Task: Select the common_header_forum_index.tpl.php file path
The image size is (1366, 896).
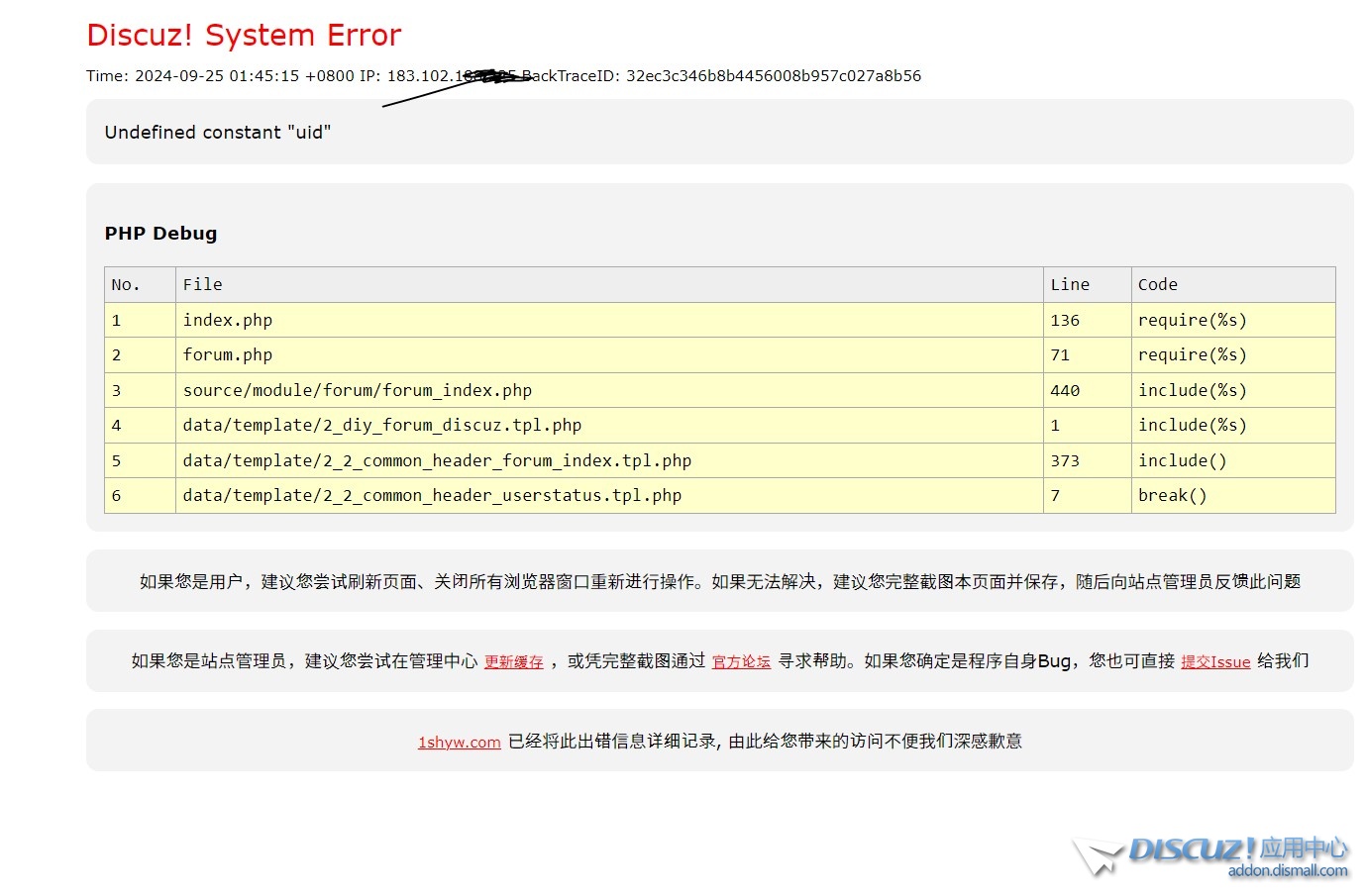Action: coord(437,461)
